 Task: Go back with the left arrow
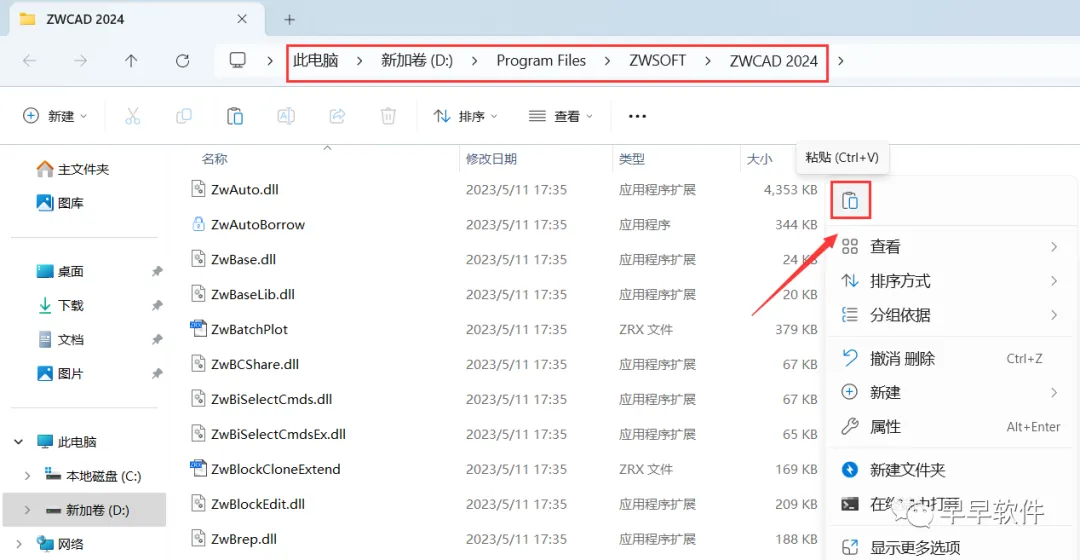point(29,61)
